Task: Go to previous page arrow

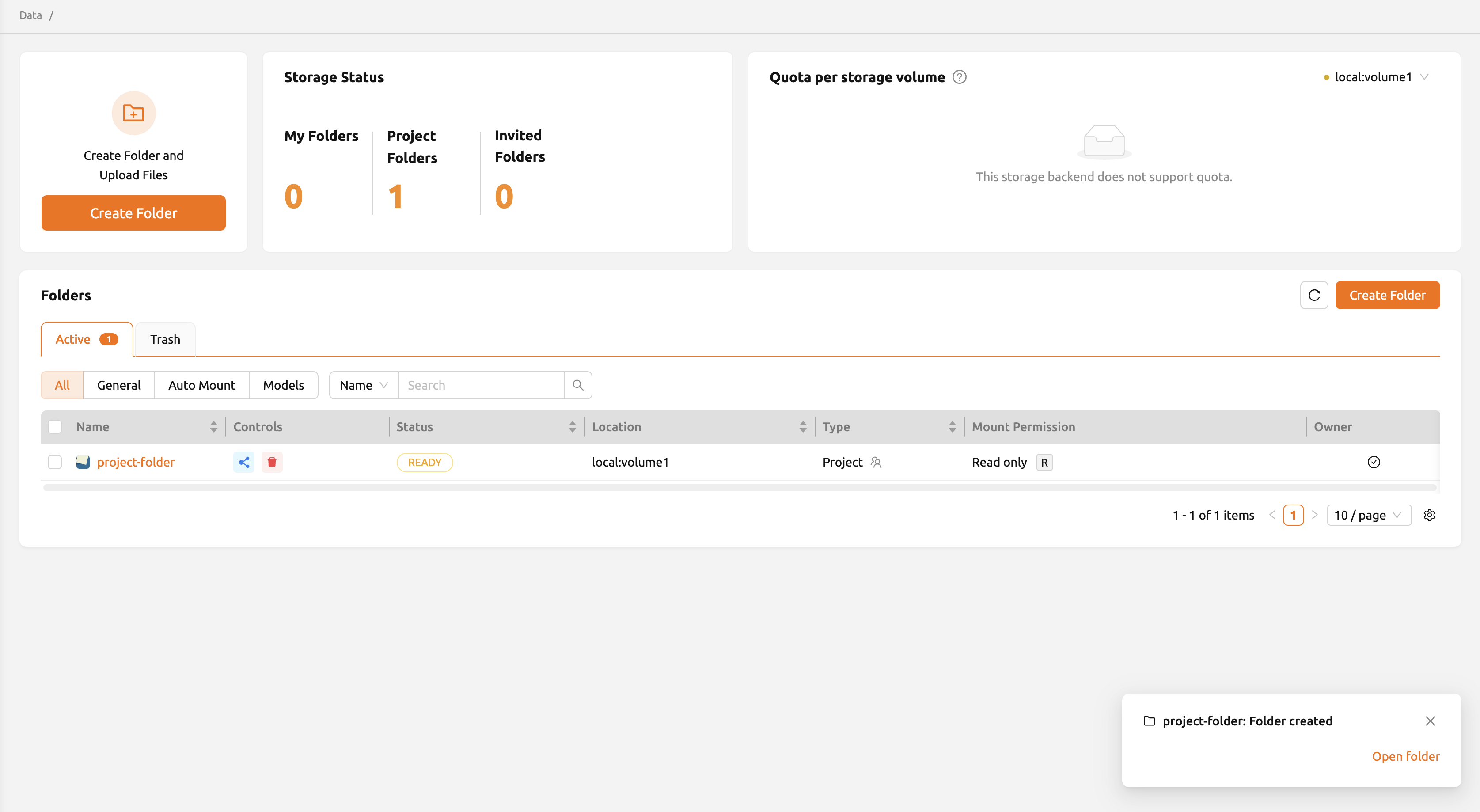Action: 1272,515
